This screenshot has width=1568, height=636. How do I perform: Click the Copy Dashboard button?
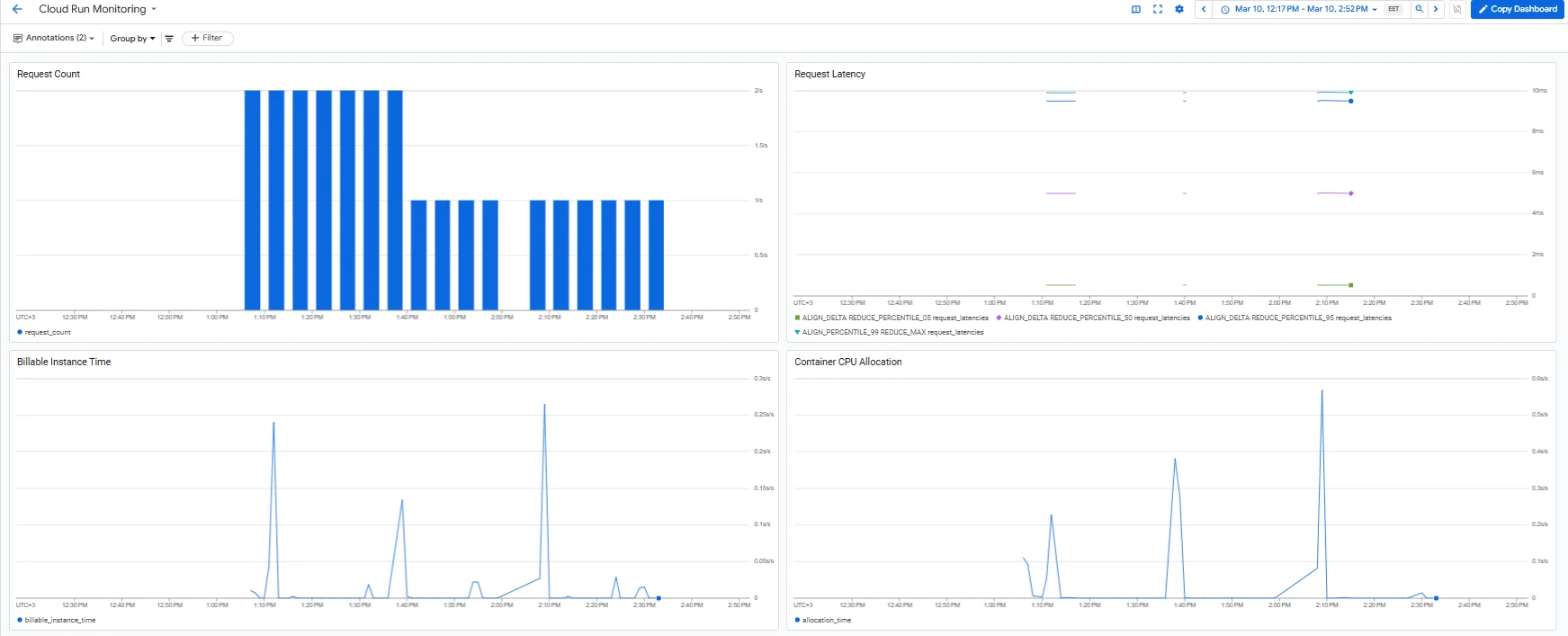(1517, 9)
